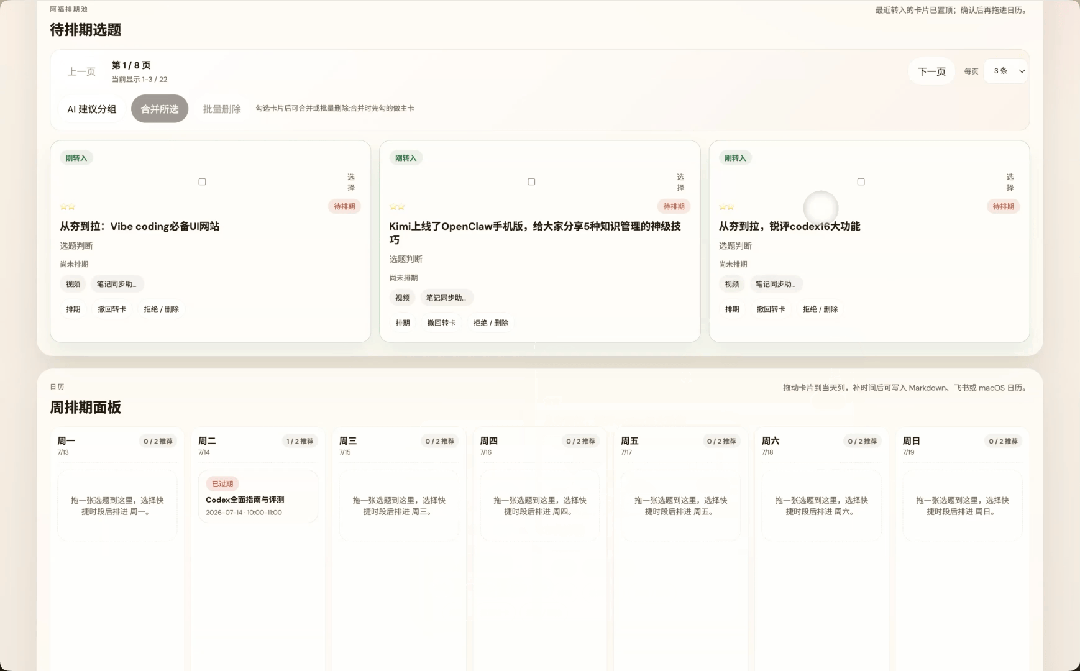Click AI 建议分组 button
The width and height of the screenshot is (1080, 671).
[x=92, y=109]
